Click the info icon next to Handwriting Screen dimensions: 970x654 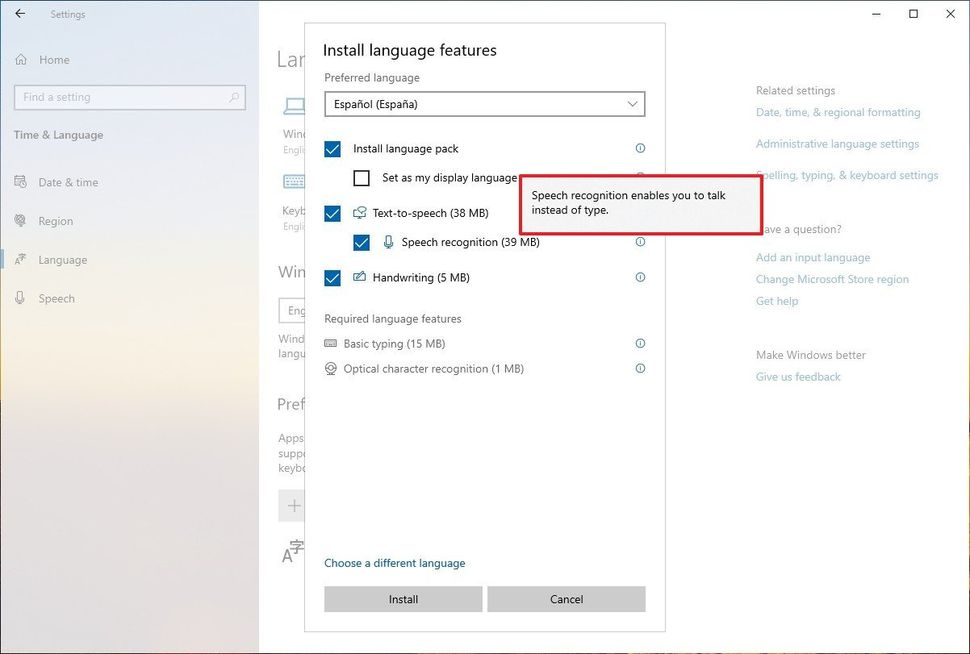(640, 277)
